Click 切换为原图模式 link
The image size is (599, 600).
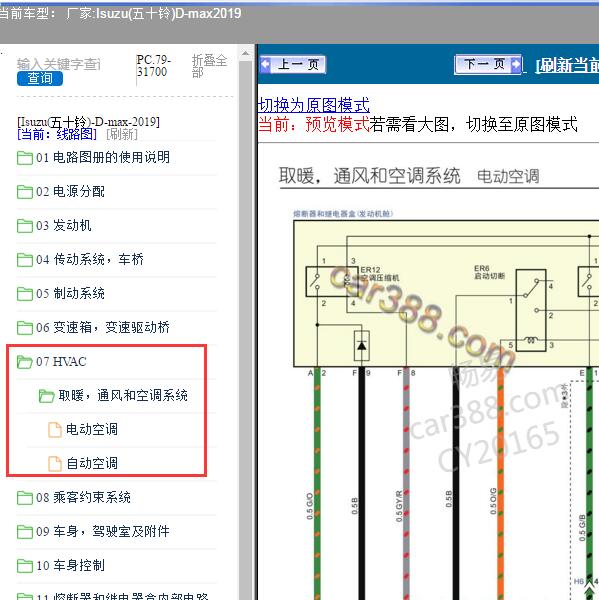point(314,105)
